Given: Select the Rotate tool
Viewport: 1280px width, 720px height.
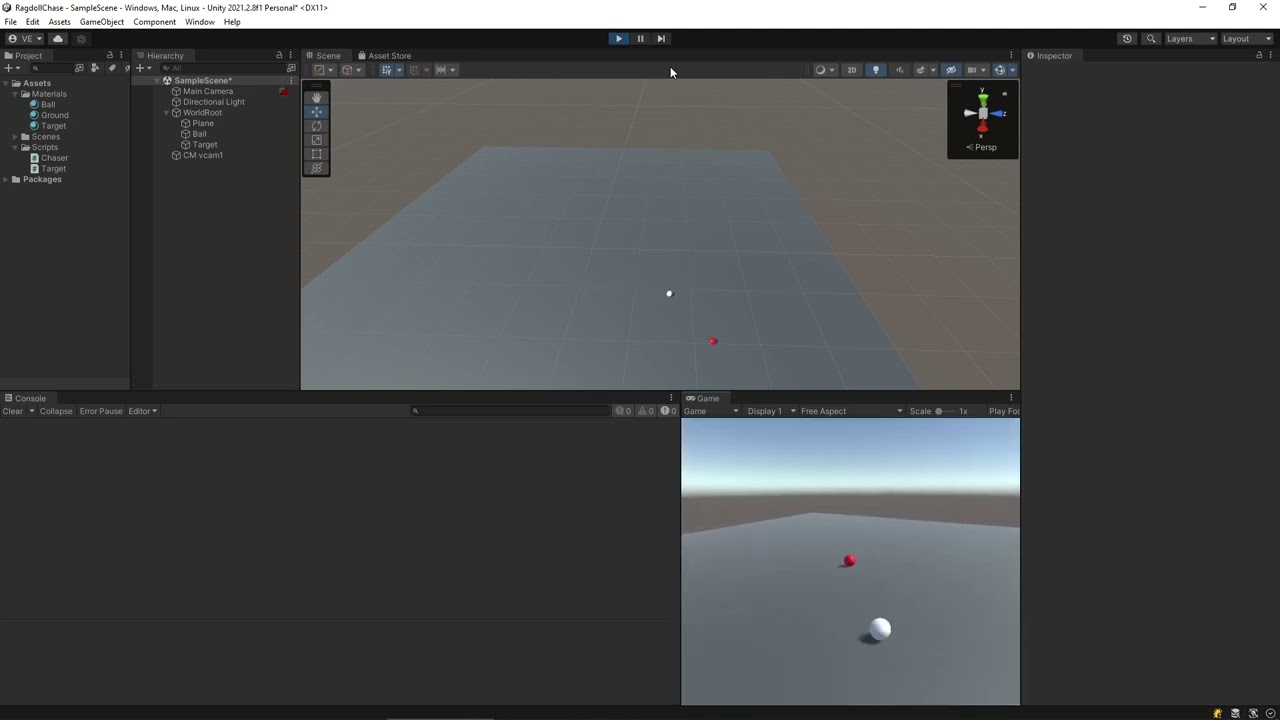Looking at the screenshot, I should pos(316,125).
